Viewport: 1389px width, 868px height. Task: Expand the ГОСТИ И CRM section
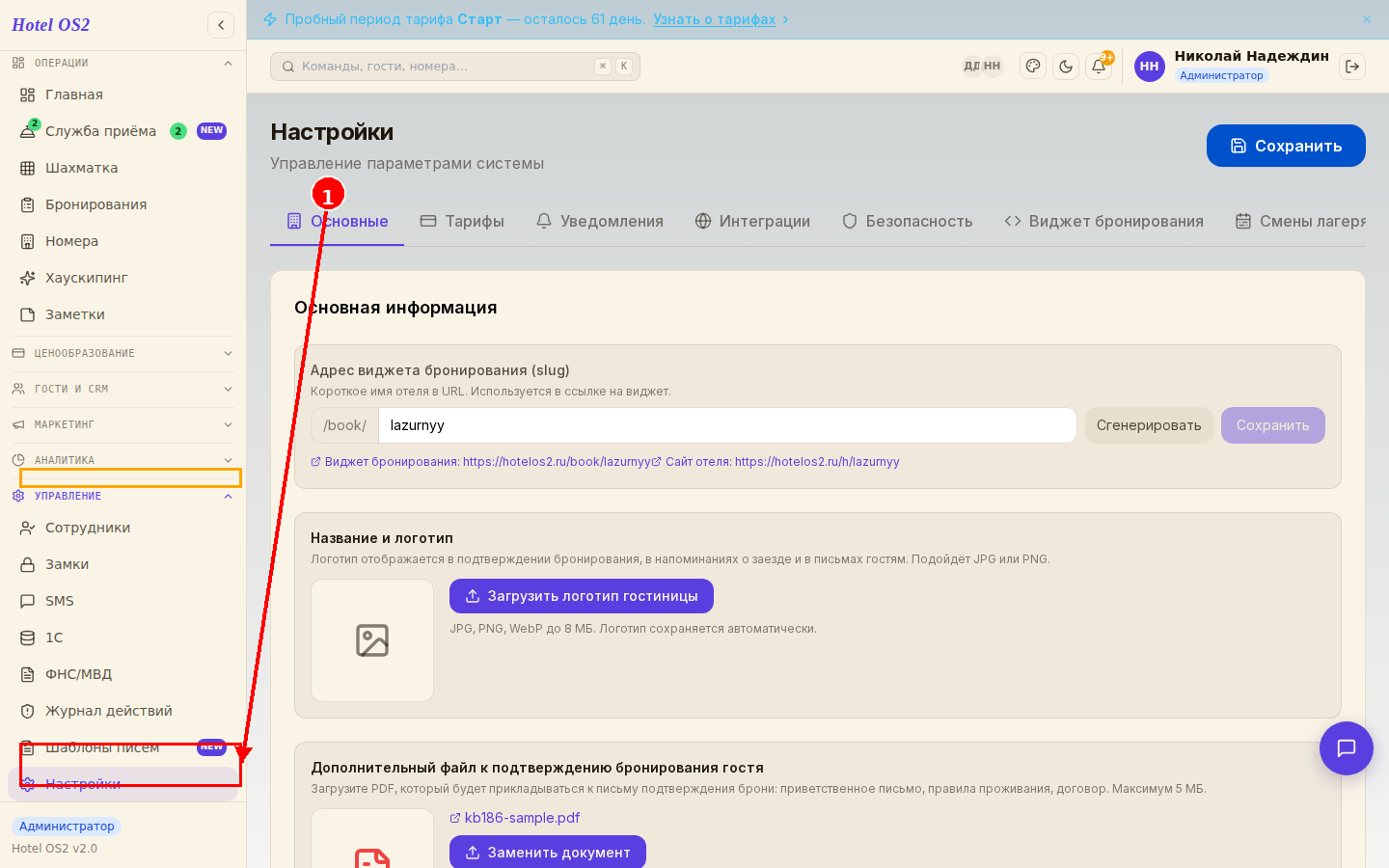pyautogui.click(x=123, y=389)
